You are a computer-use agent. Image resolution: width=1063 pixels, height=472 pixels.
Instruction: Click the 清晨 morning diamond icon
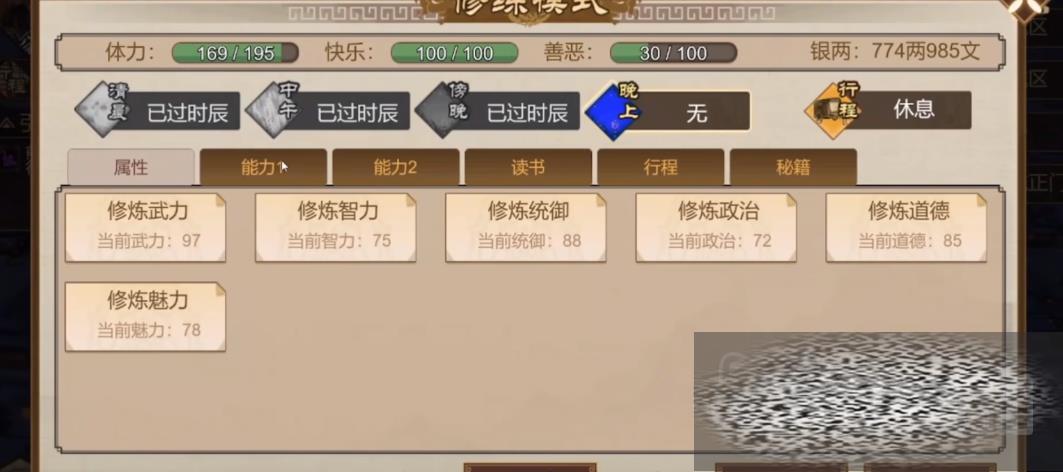(103, 111)
